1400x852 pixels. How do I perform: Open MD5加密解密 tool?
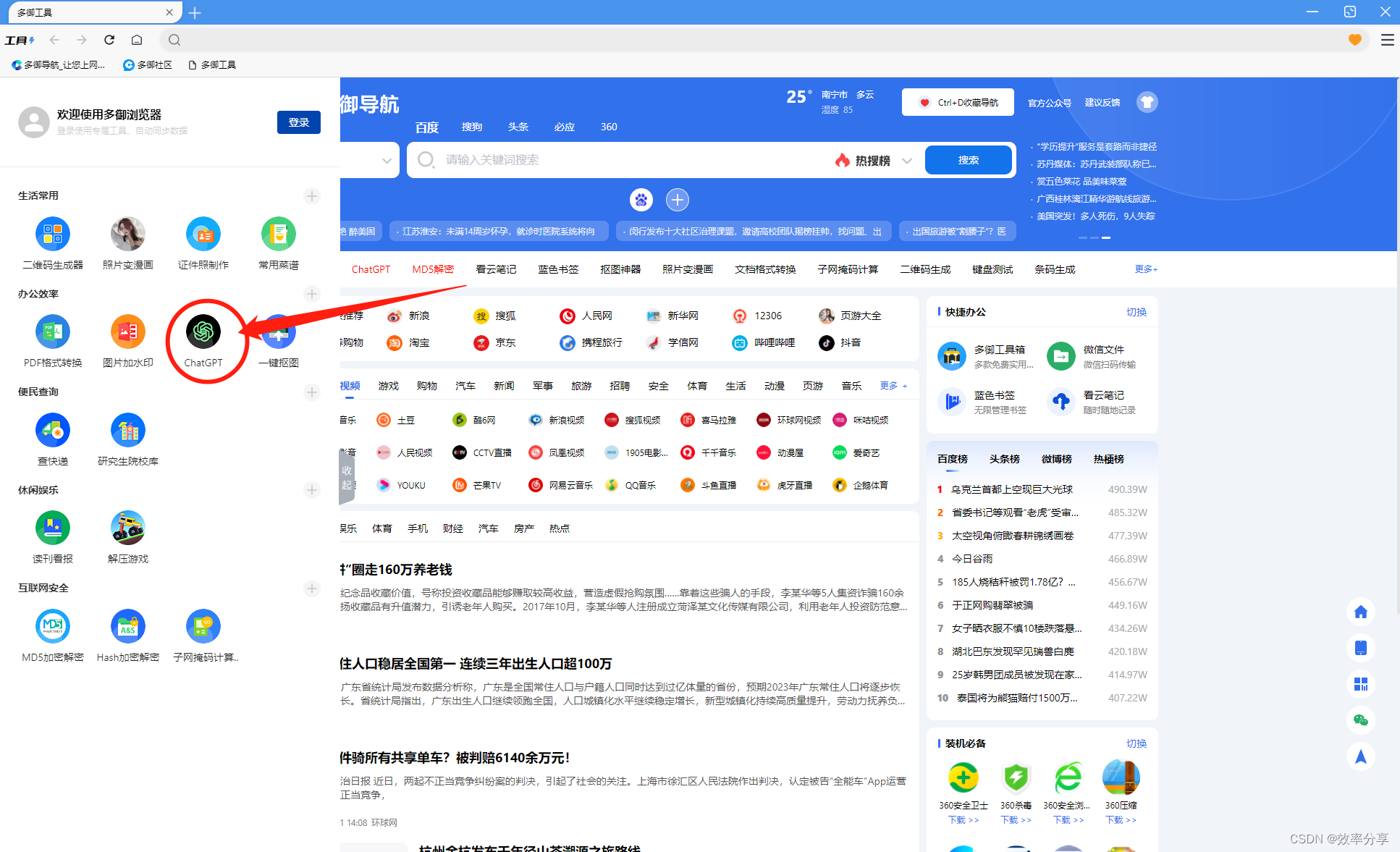point(53,627)
